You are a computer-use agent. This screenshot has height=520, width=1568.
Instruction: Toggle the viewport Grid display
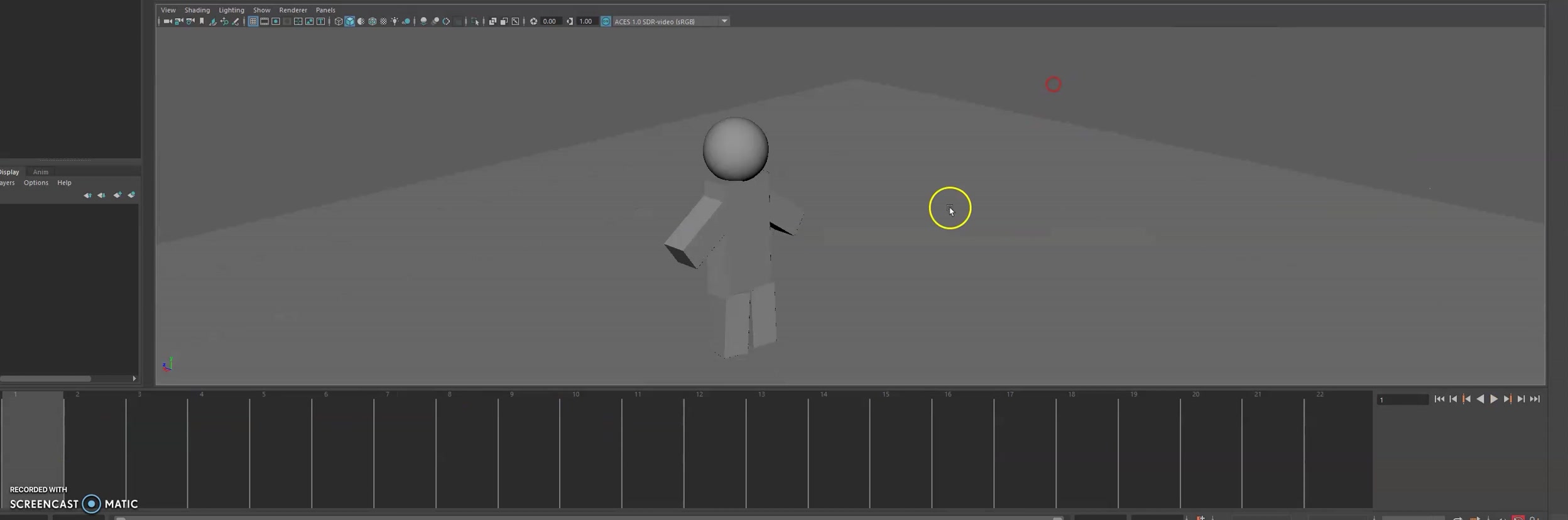253,21
